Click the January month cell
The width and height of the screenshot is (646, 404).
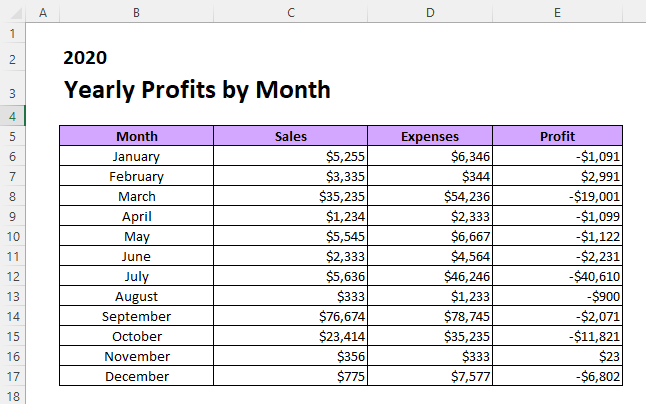[x=136, y=156]
